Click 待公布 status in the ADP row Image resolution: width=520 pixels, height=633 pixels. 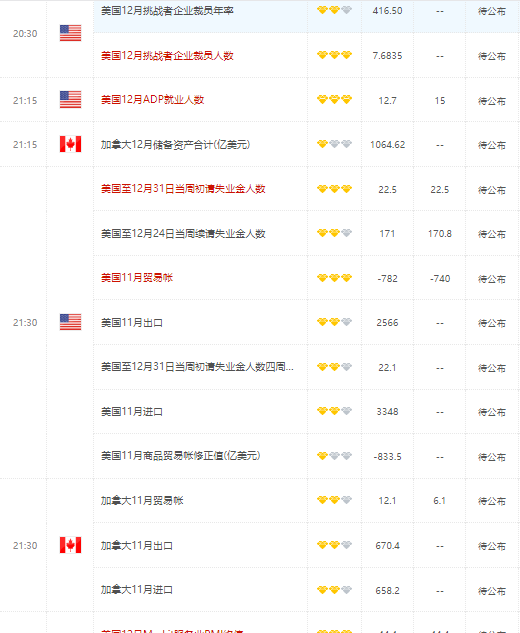coord(492,101)
